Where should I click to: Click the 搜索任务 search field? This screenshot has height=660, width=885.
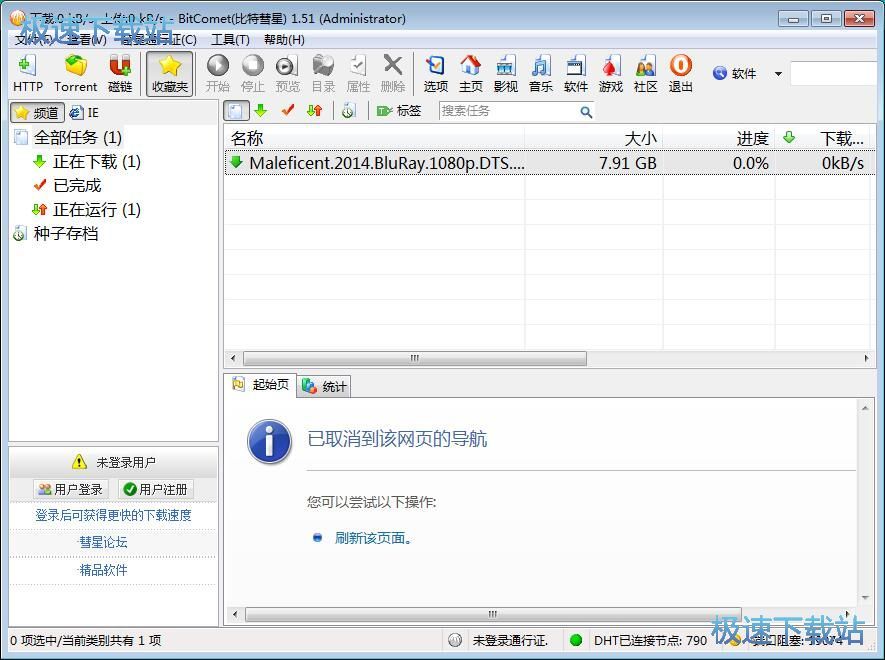coord(508,111)
